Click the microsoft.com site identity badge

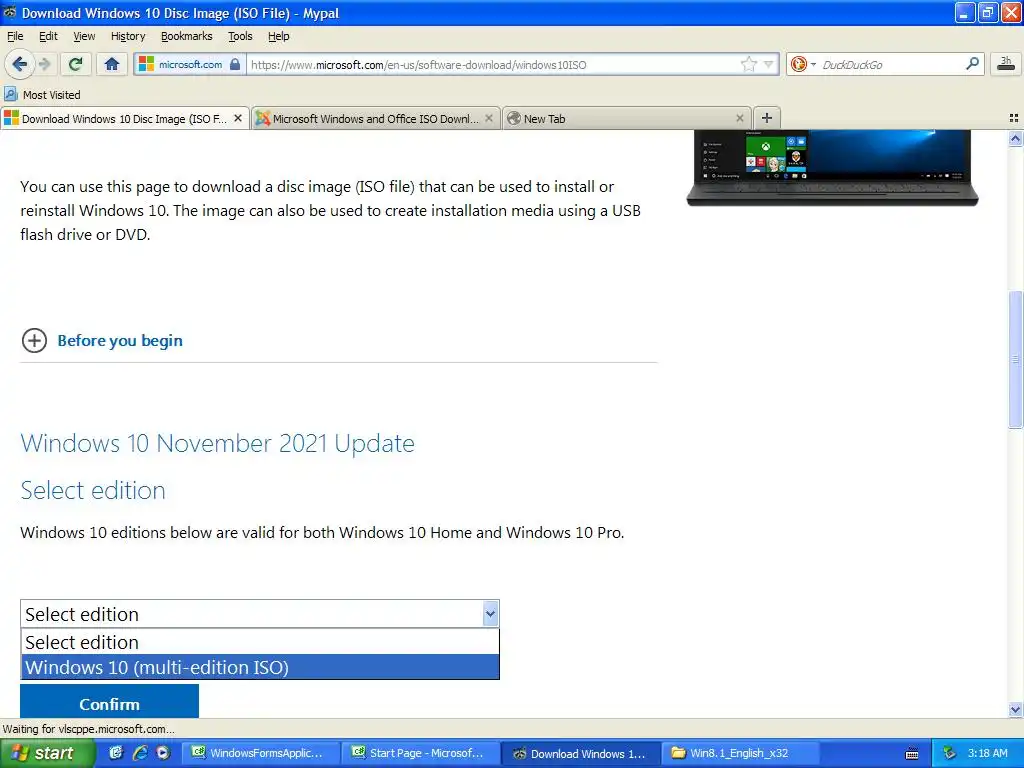[190, 64]
